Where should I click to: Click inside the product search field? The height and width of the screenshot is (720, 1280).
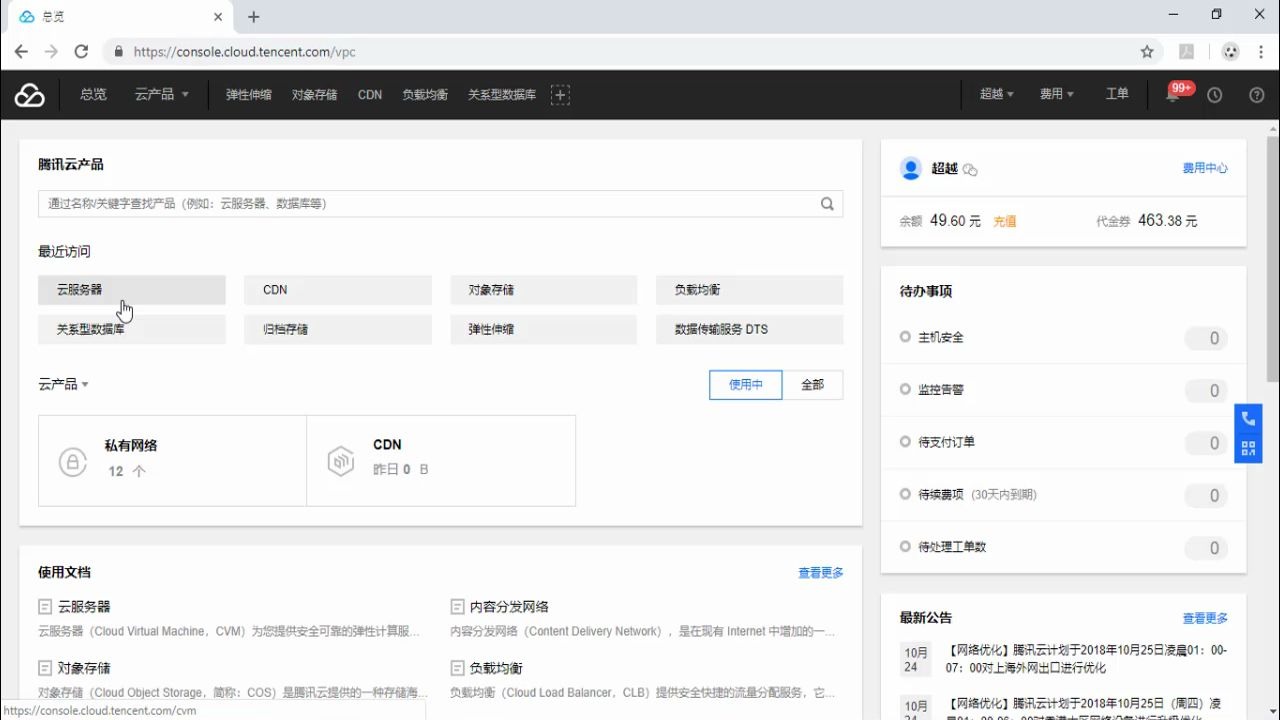coord(440,204)
